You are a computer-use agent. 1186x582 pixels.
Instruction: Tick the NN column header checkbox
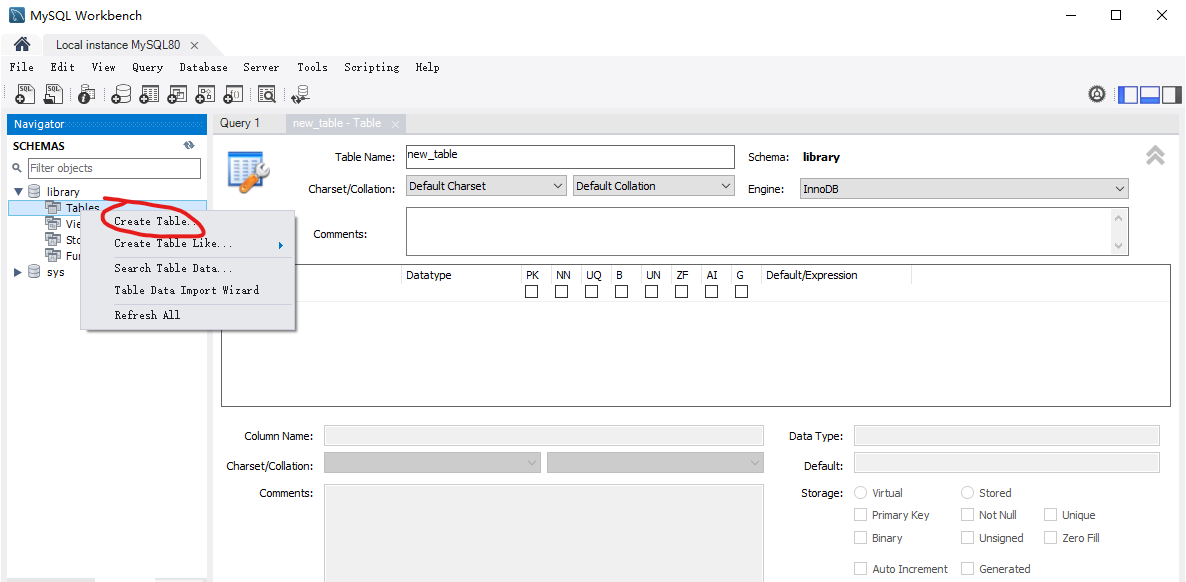coord(561,291)
